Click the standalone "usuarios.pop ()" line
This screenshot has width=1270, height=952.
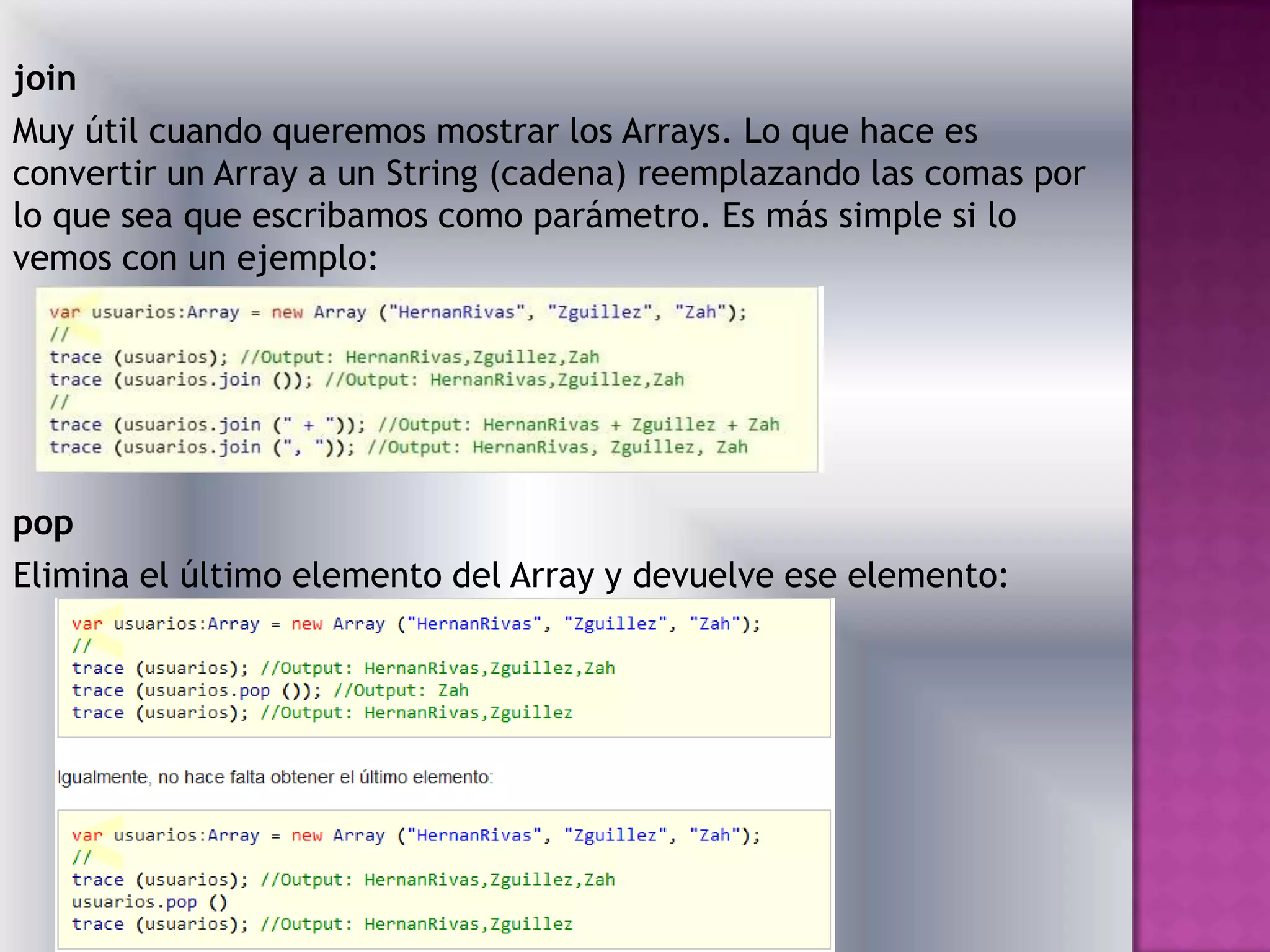[x=149, y=902]
